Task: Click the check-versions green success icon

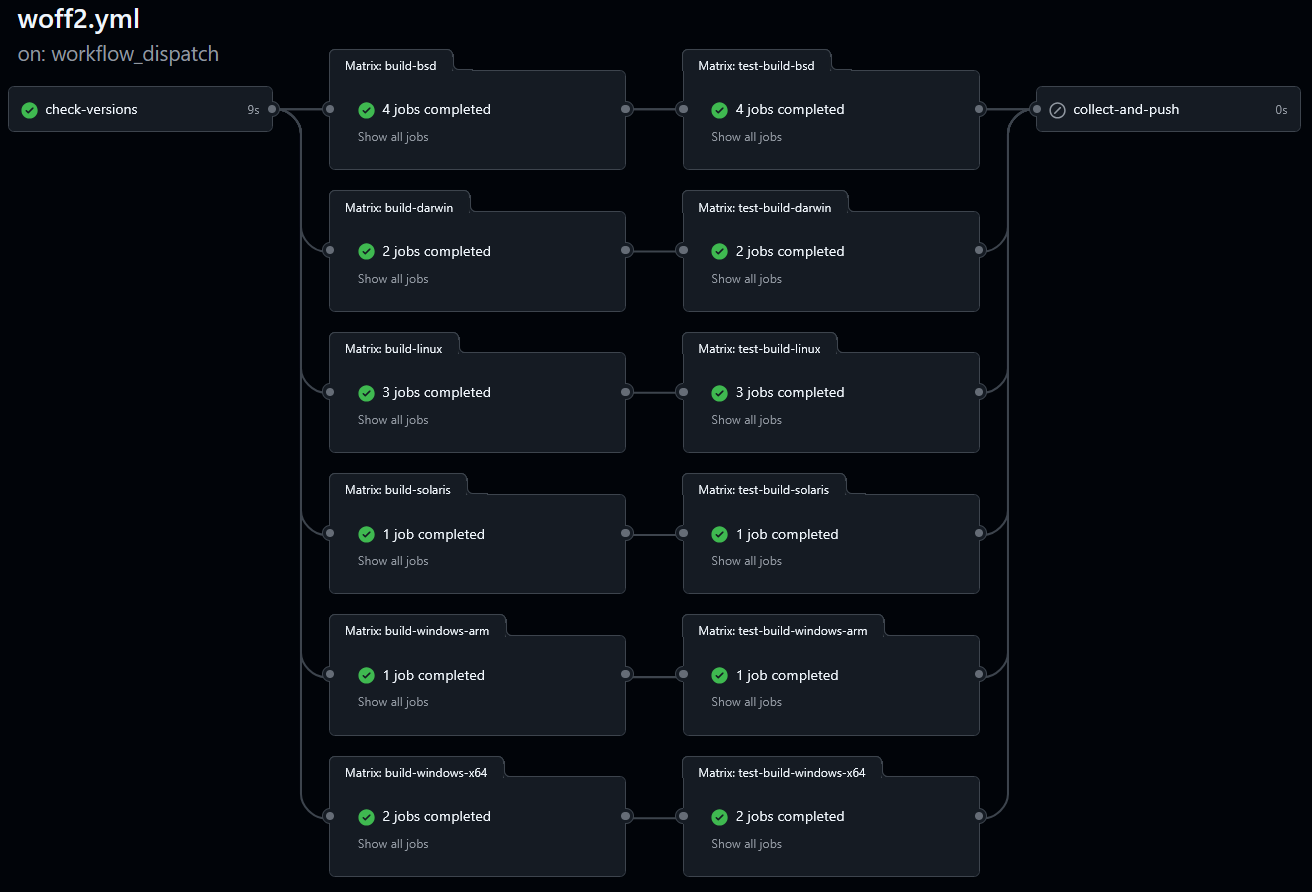Action: click(30, 110)
